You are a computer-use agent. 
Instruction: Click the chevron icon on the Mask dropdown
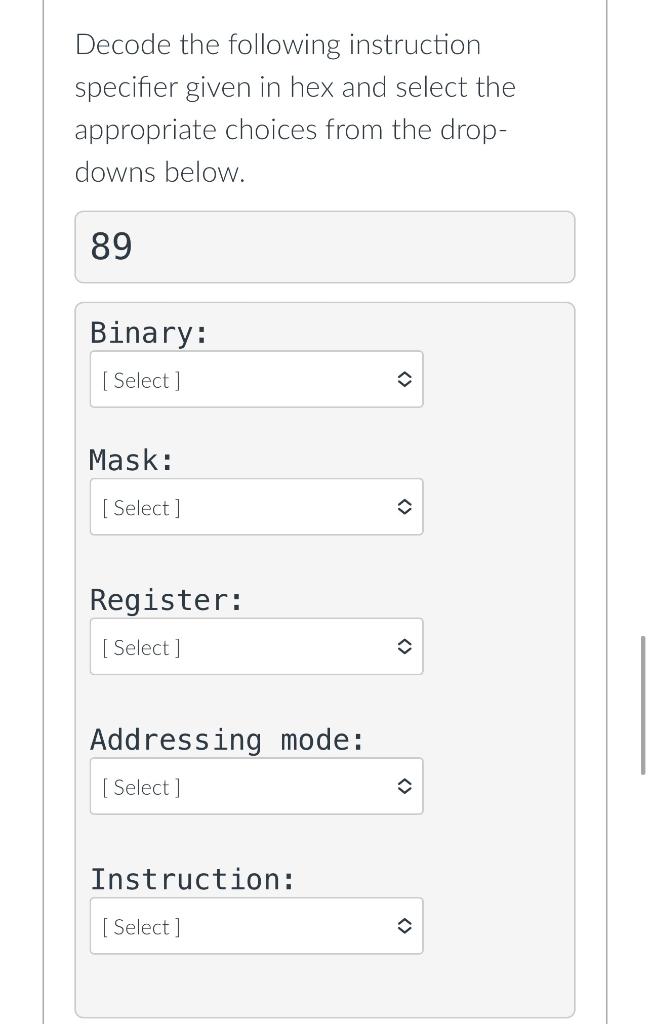click(x=404, y=506)
